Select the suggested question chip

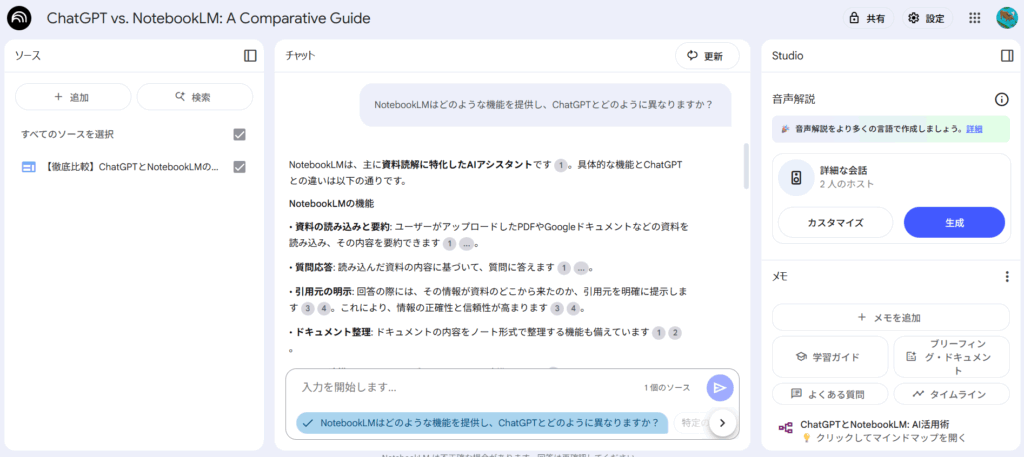point(482,423)
